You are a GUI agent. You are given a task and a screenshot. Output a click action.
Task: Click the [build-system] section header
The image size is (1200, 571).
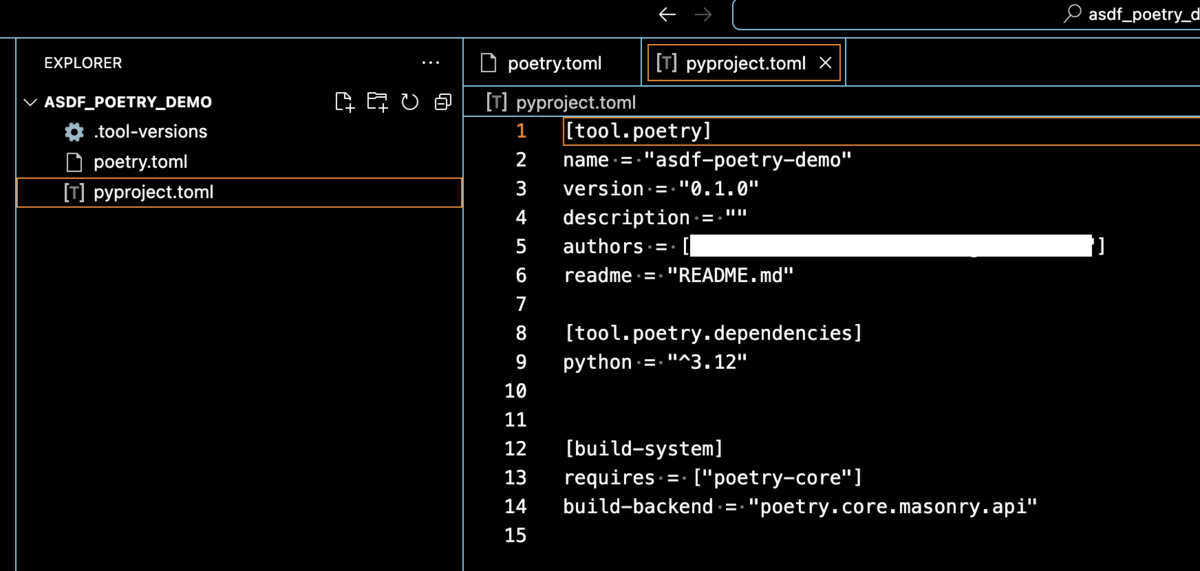(x=643, y=449)
